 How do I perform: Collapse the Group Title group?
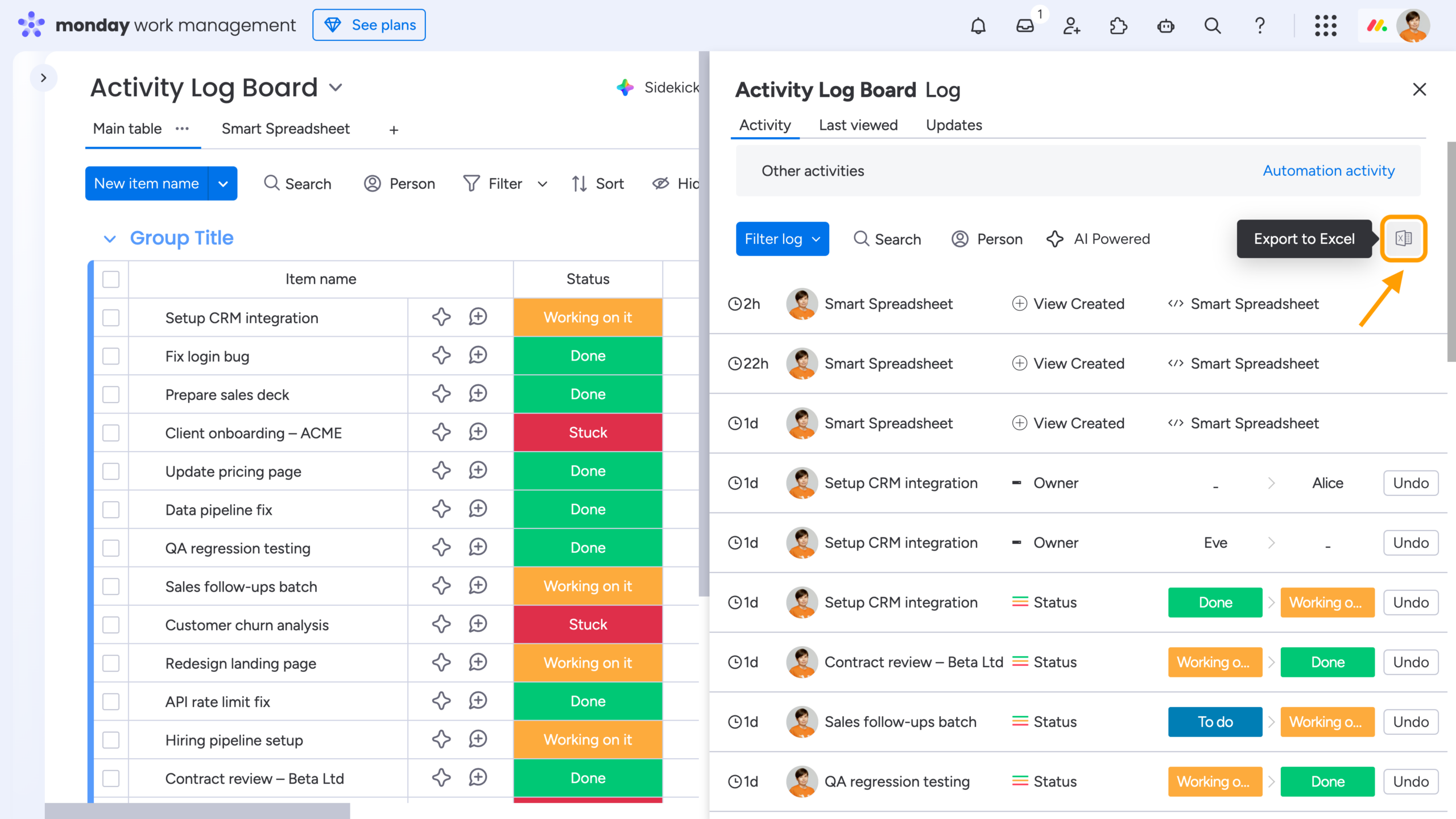pos(110,239)
